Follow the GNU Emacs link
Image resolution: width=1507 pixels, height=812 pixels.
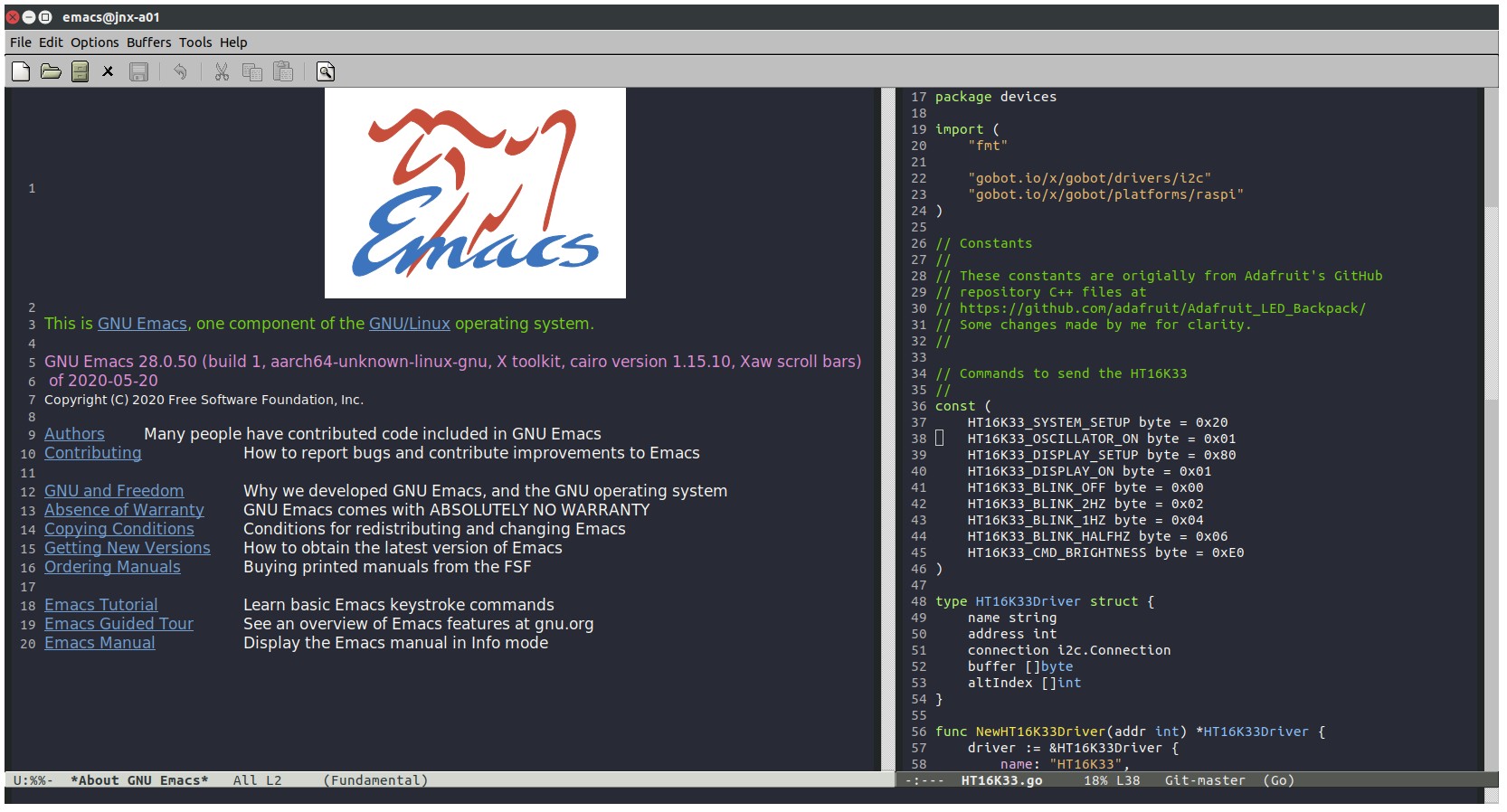point(142,324)
